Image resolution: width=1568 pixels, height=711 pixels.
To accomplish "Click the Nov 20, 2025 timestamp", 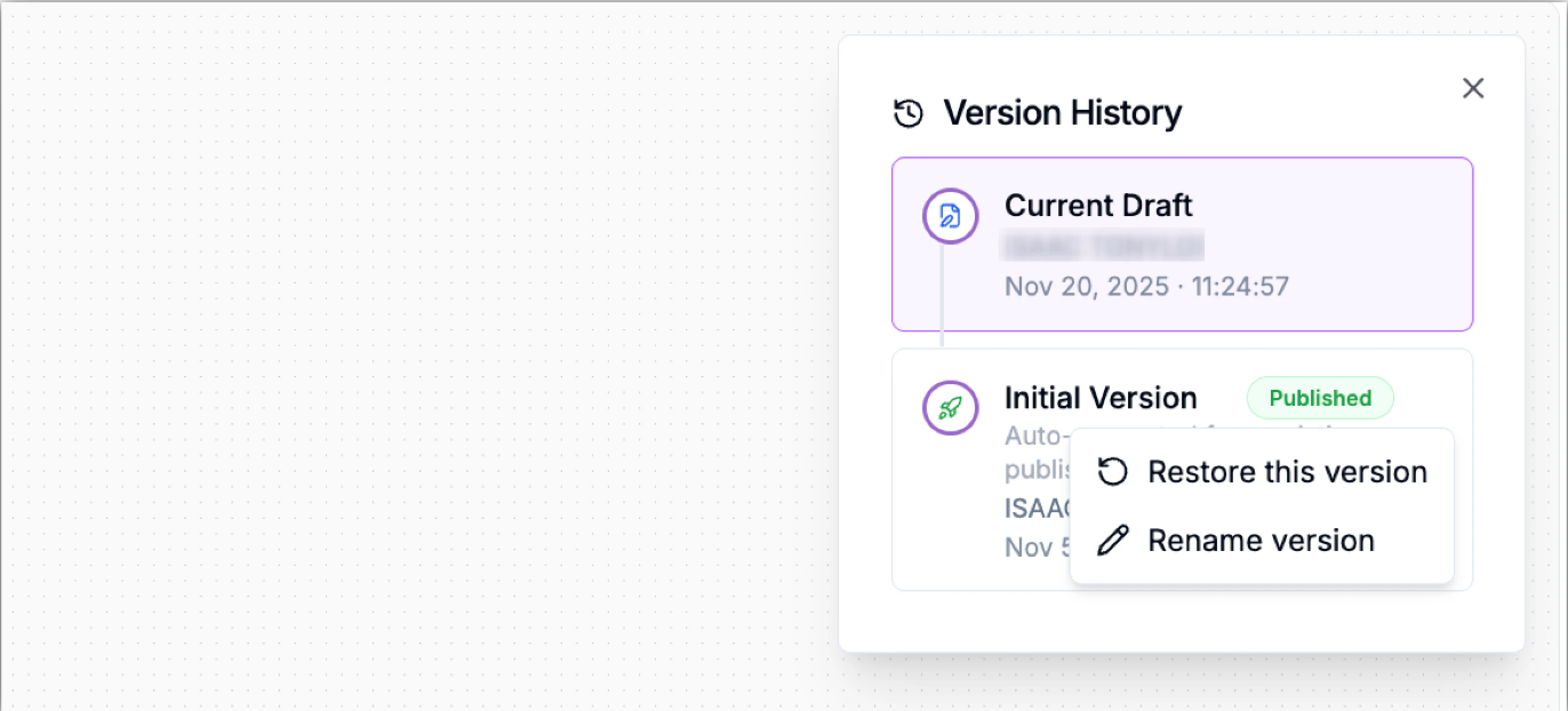I will coord(1146,286).
